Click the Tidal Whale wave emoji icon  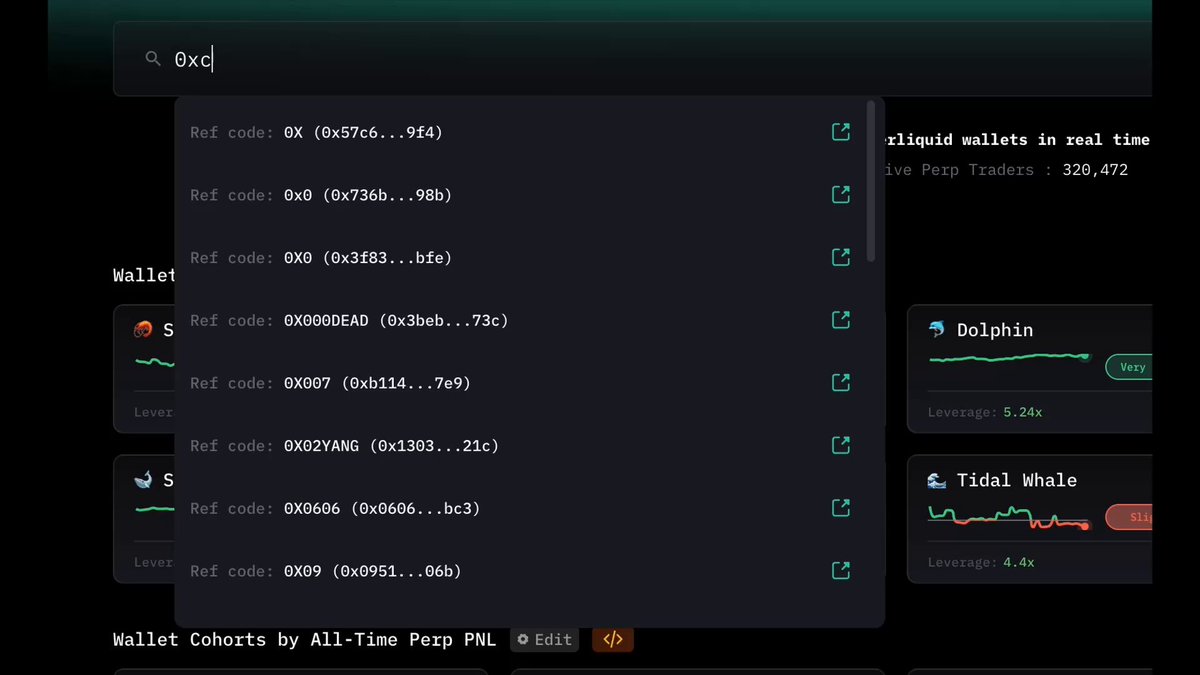click(x=937, y=480)
